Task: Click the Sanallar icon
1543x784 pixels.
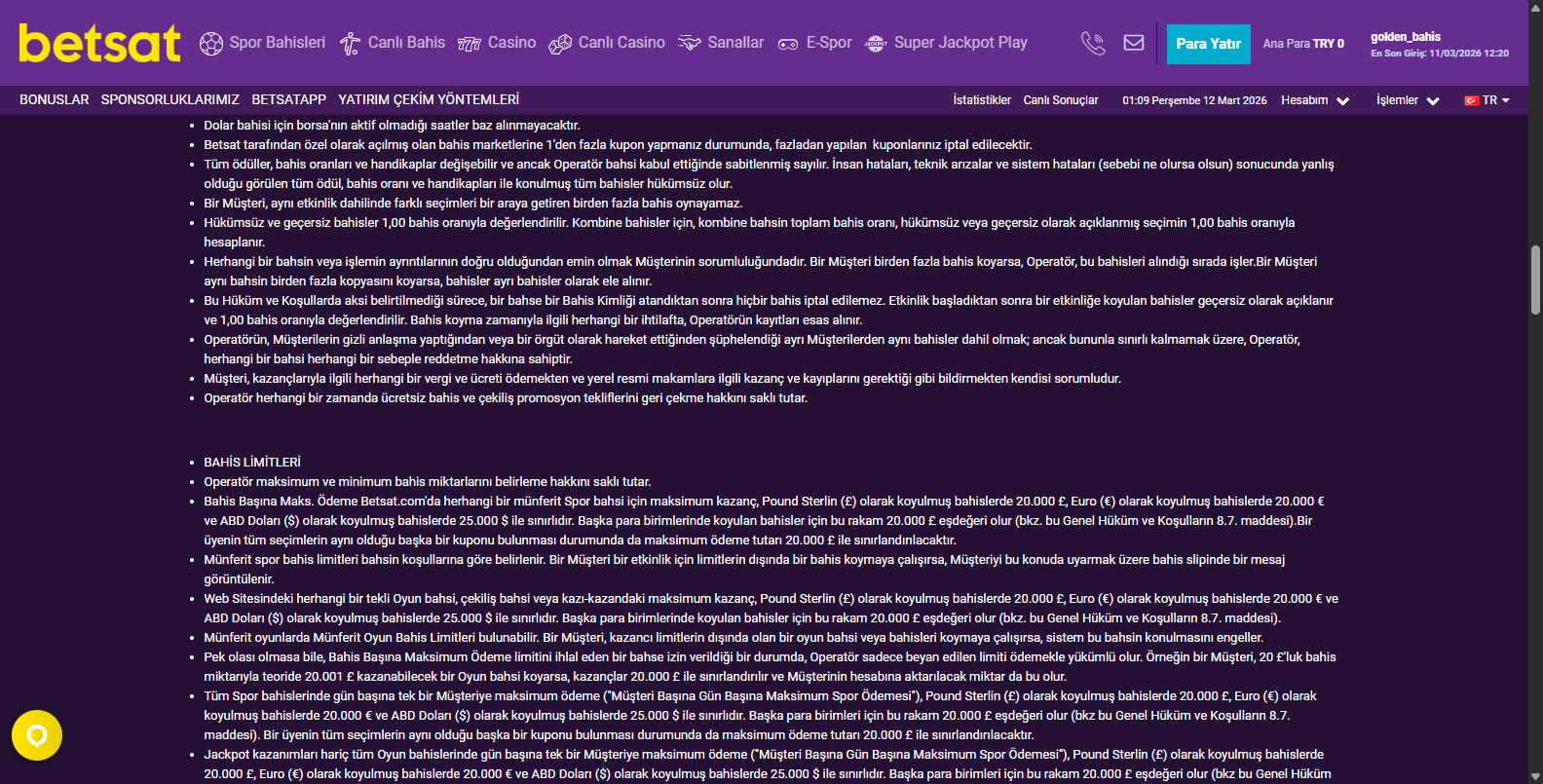Action: (690, 44)
